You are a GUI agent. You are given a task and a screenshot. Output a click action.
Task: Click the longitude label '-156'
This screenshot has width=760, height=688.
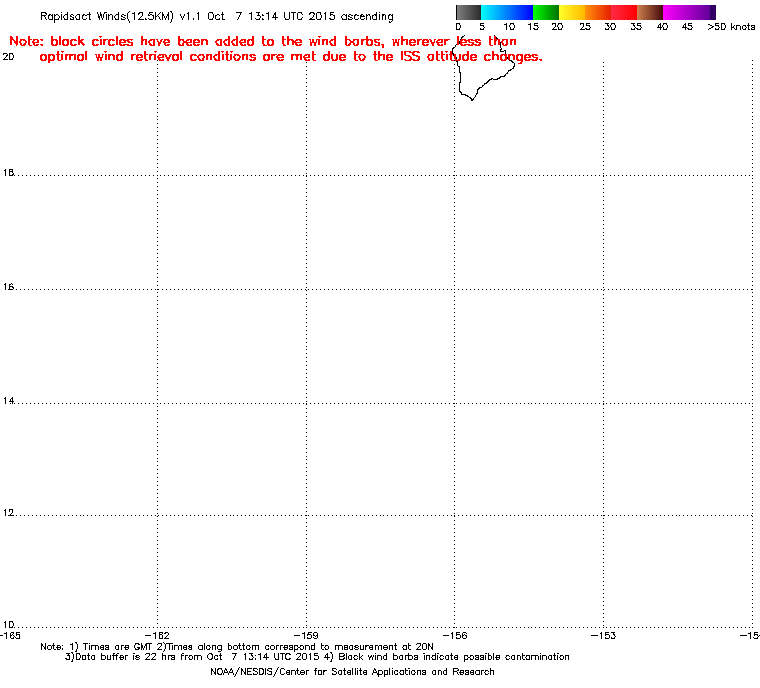455,635
